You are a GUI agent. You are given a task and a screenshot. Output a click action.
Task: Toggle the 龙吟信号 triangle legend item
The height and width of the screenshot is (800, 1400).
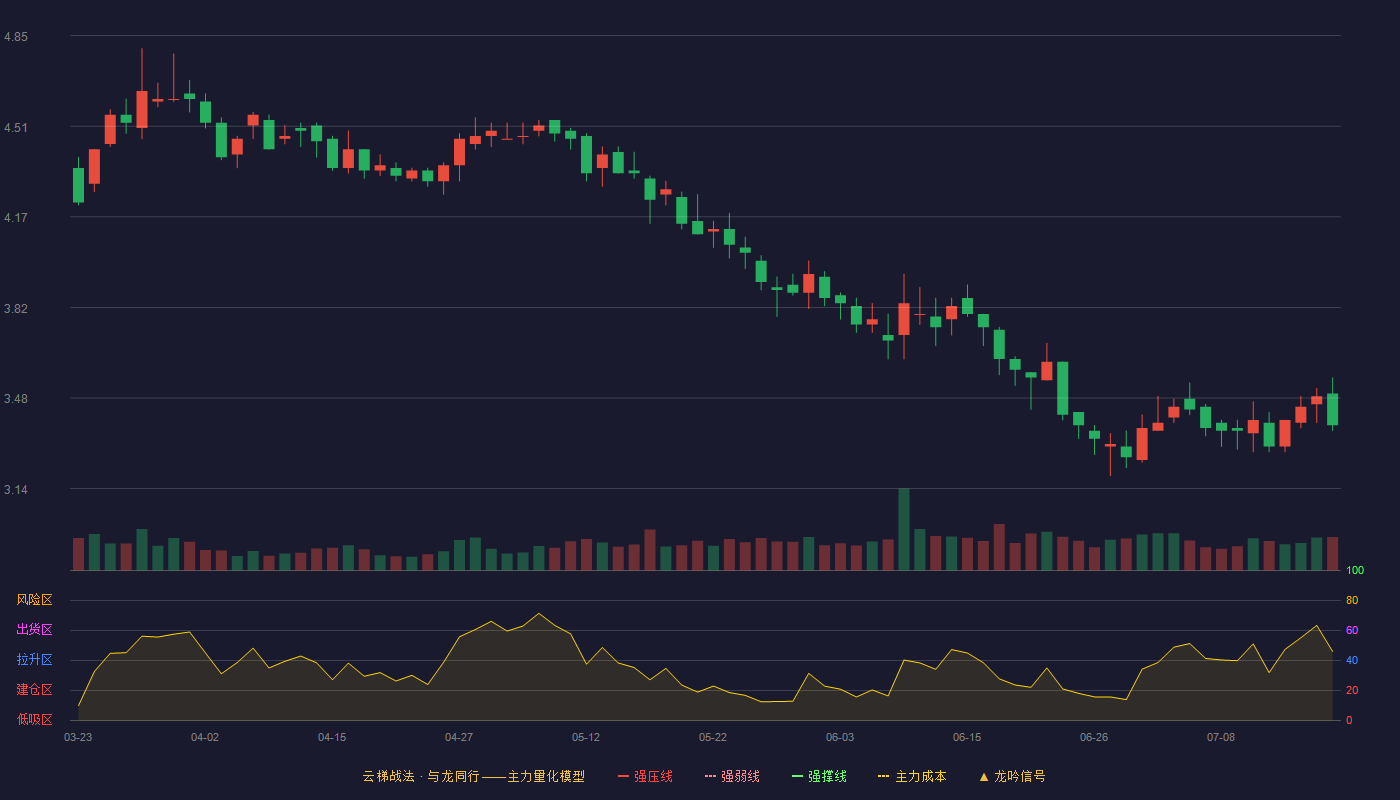tap(1012, 776)
